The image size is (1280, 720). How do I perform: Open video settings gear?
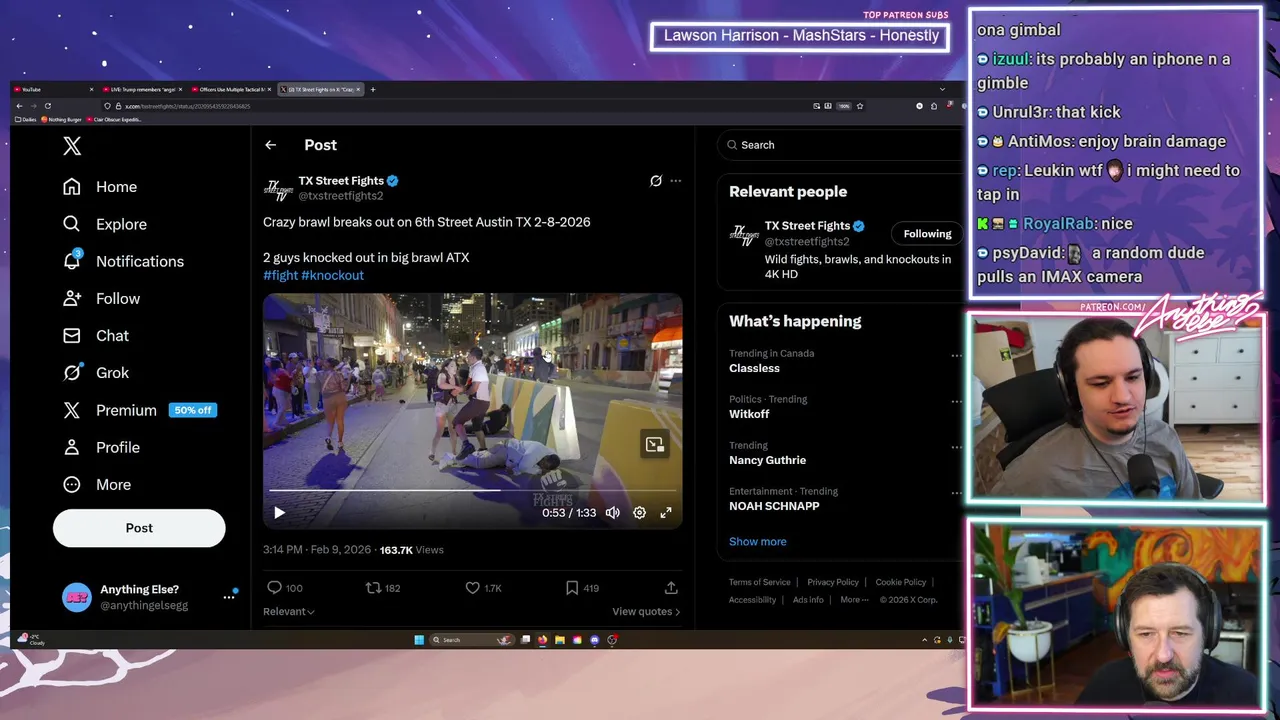point(639,513)
